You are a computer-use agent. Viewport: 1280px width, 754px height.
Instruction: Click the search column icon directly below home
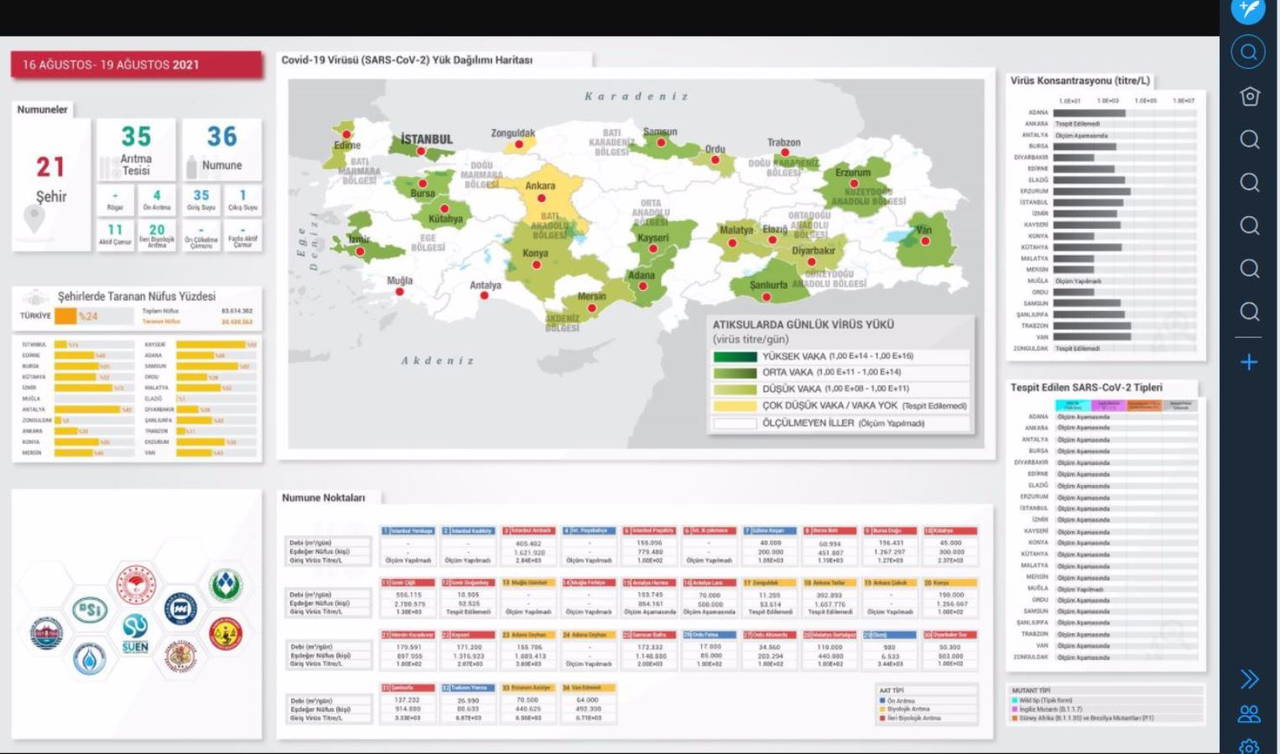(x=1249, y=139)
